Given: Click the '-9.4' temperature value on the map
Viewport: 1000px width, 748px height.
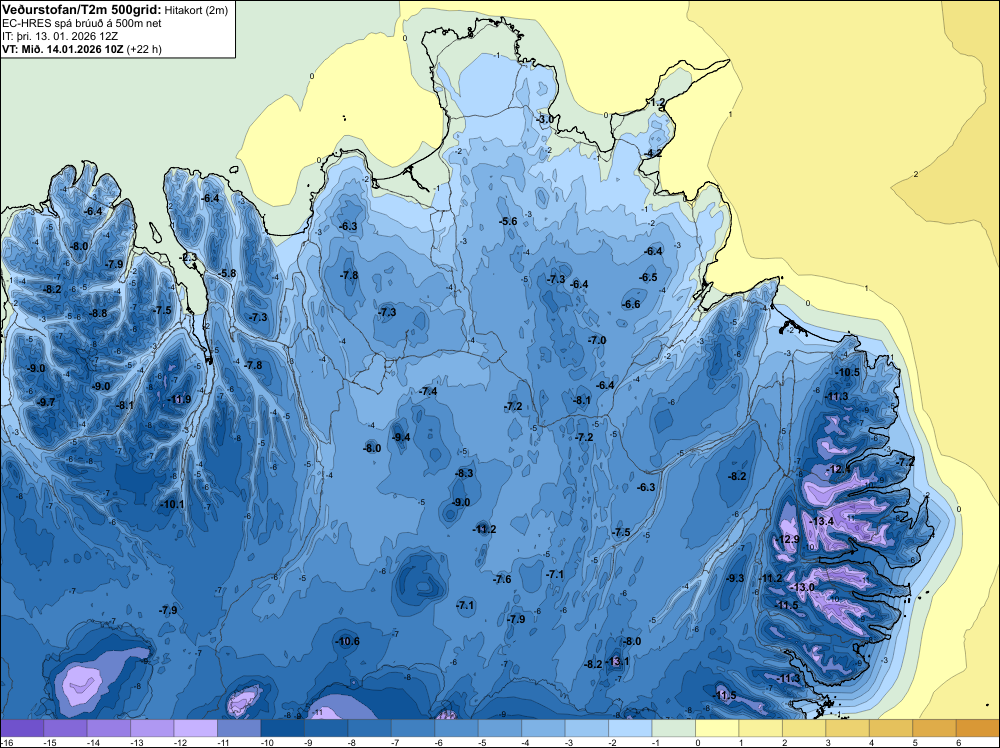Looking at the screenshot, I should [x=401, y=437].
